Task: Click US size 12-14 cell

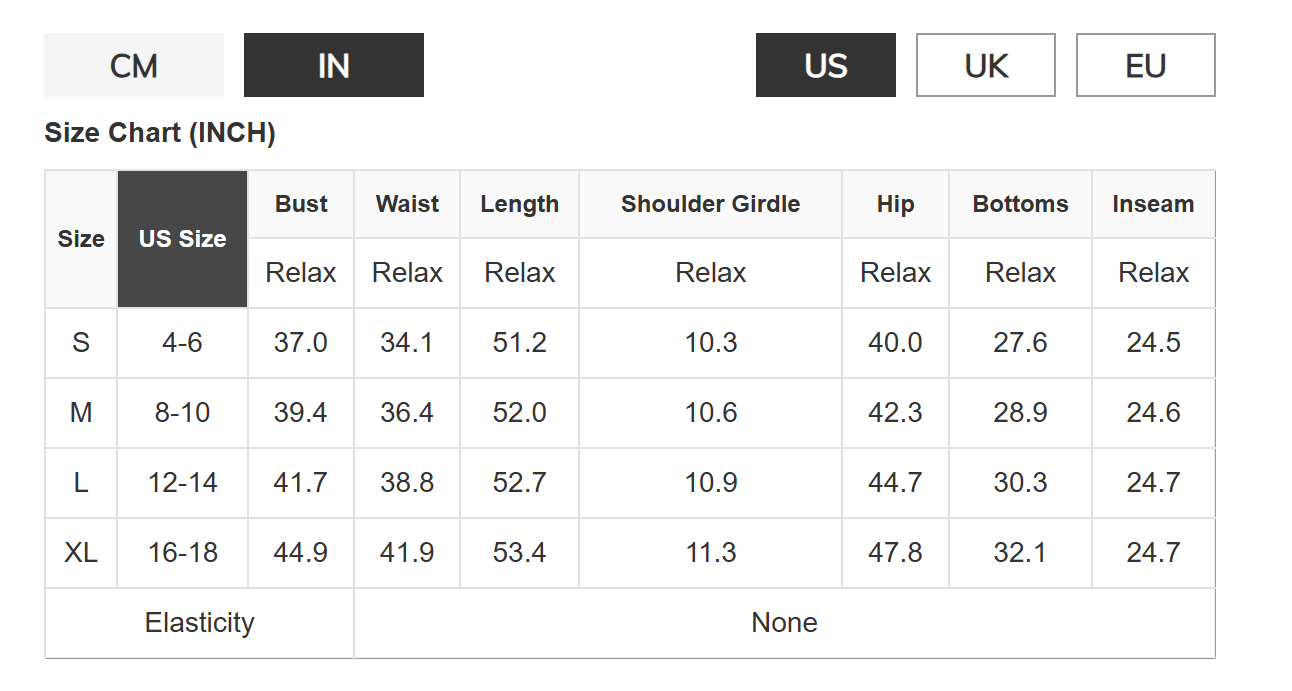Action: (182, 483)
